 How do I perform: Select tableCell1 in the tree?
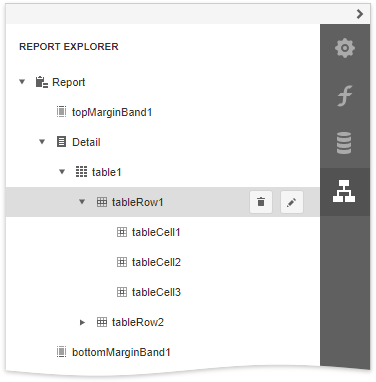point(156,232)
